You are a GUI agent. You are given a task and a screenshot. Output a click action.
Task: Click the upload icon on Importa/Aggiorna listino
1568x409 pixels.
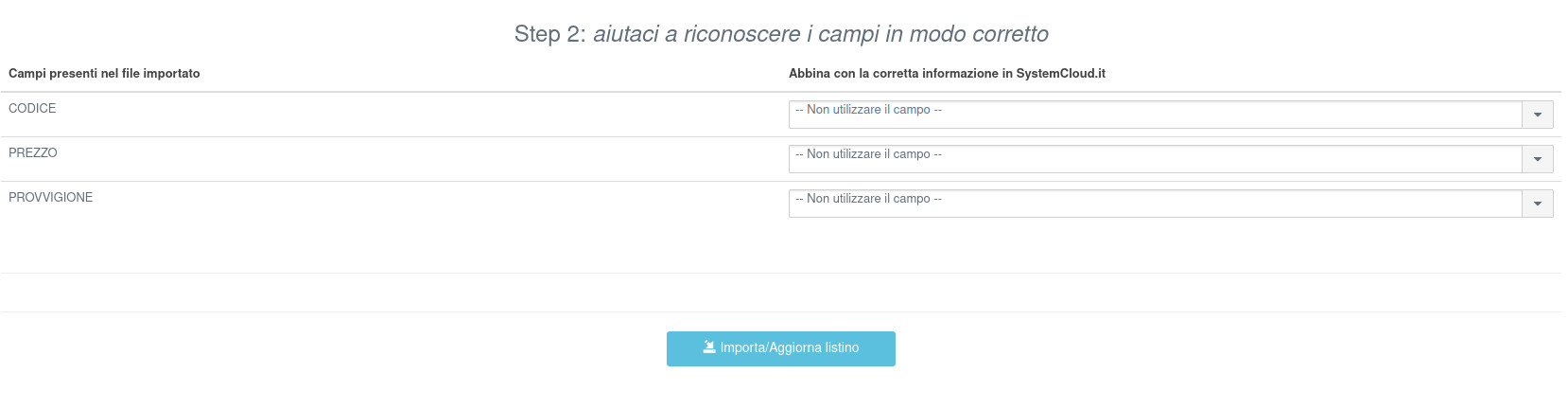pos(709,347)
